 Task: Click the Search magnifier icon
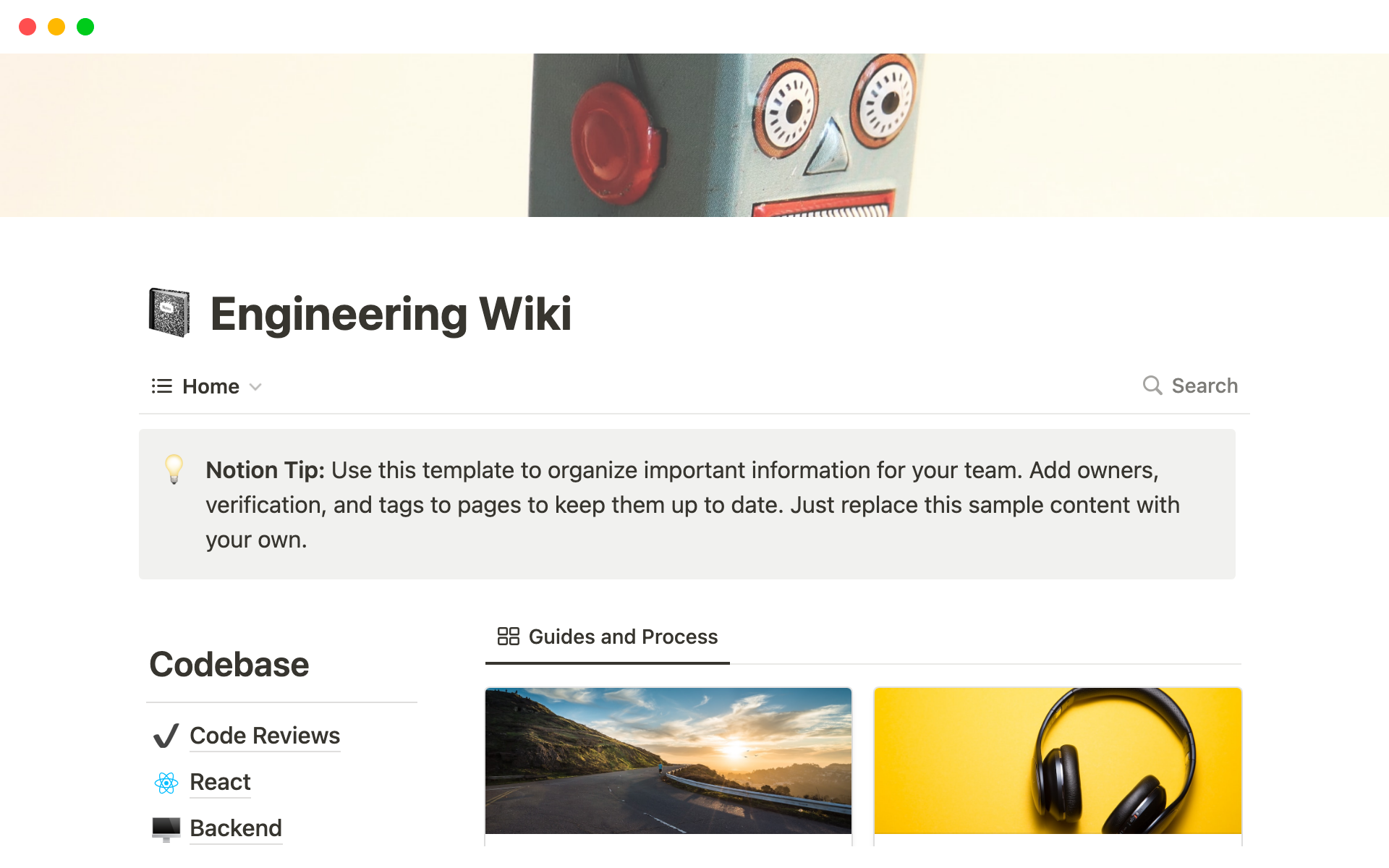click(1153, 385)
